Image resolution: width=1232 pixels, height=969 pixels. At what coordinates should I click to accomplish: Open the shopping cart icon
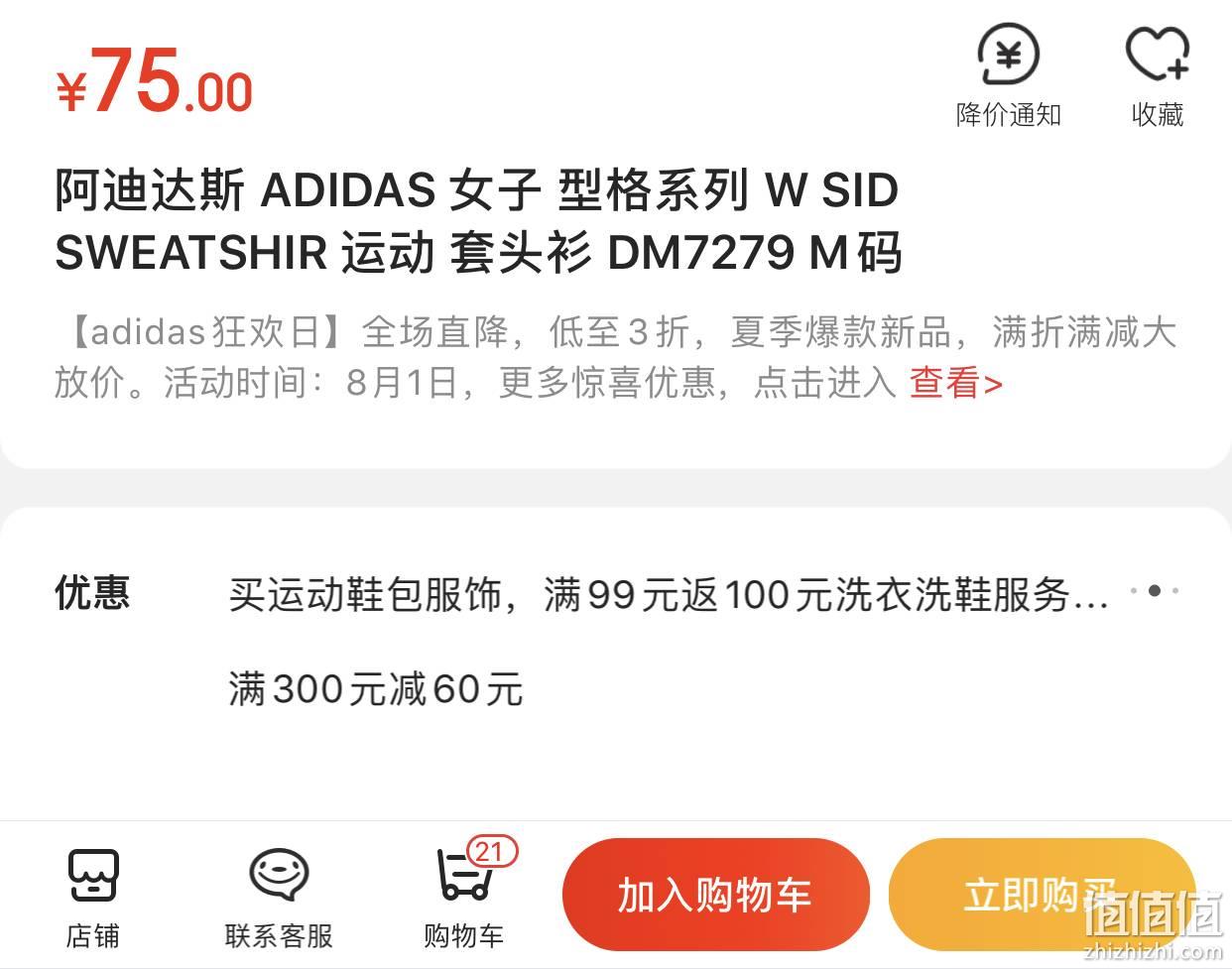point(464,875)
